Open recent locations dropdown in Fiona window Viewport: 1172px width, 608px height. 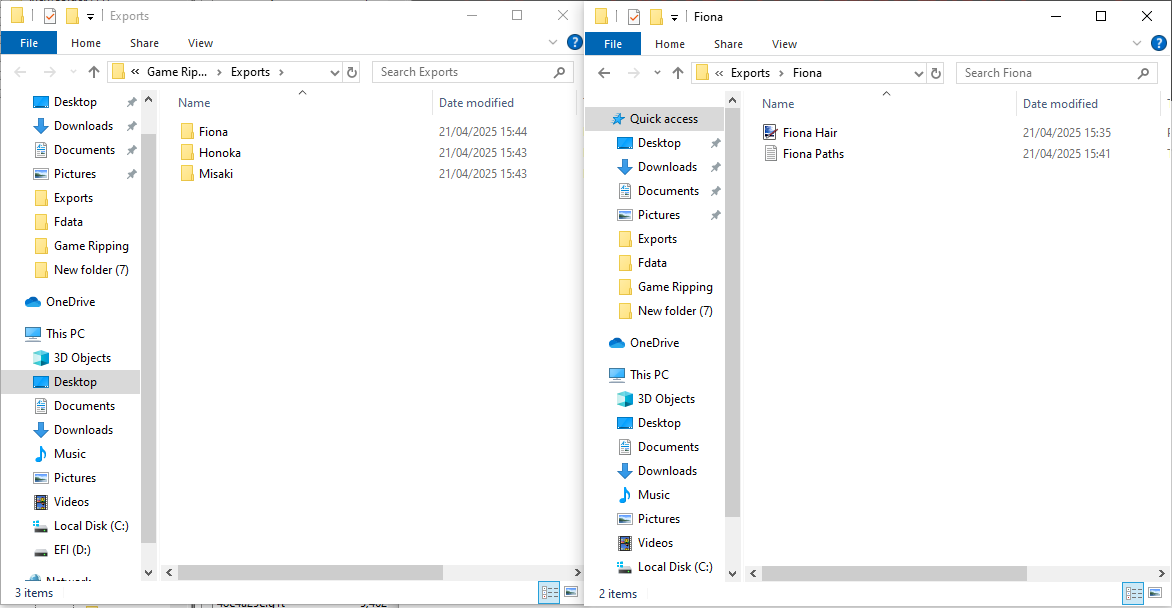(x=657, y=73)
